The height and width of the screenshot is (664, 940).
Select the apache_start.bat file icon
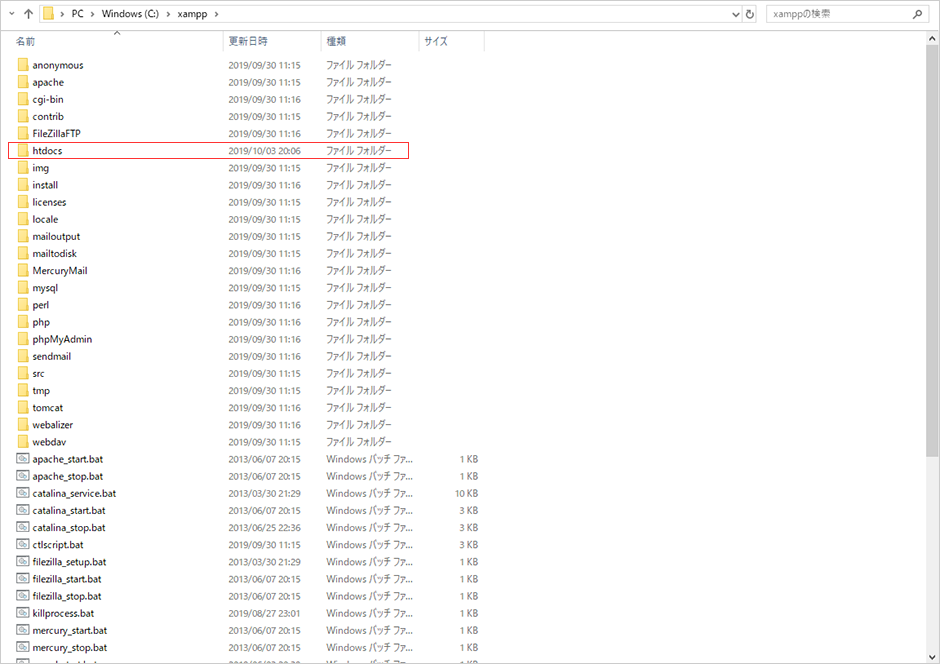click(x=24, y=459)
